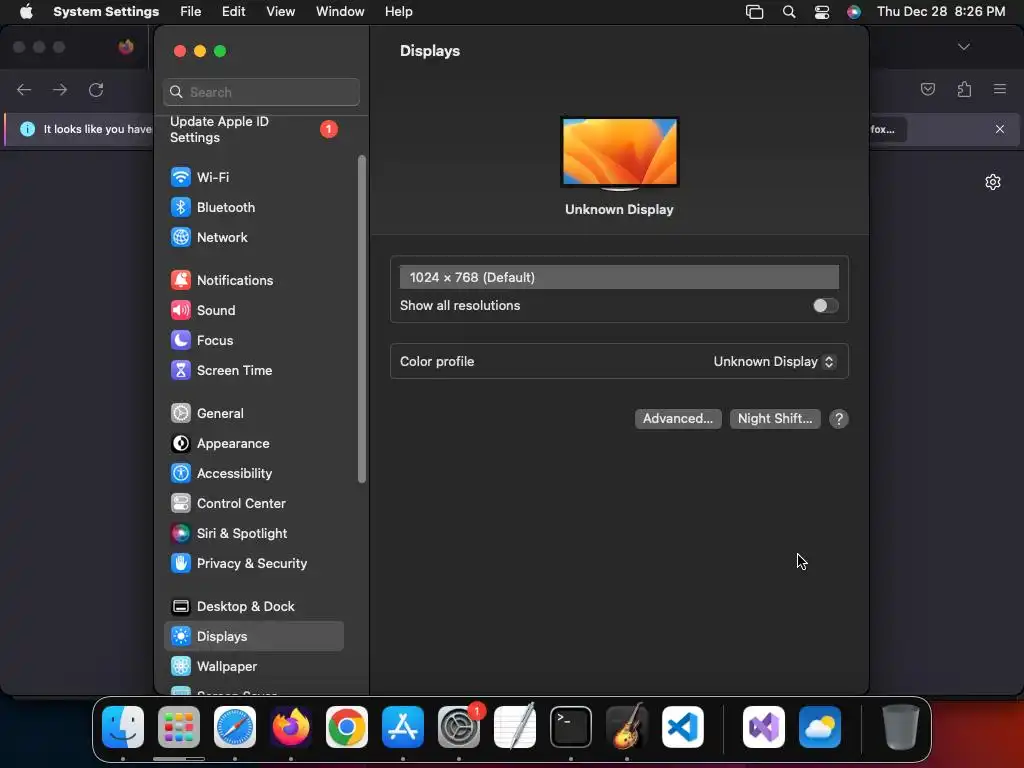Screen dimensions: 1024x768
Task: Launch Finder from the Dock
Action: coord(123,727)
